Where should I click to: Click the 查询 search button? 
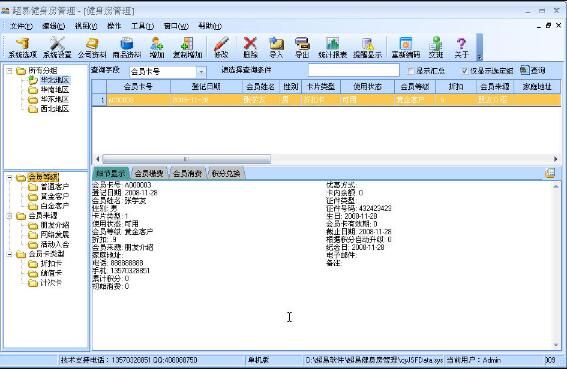[x=533, y=70]
